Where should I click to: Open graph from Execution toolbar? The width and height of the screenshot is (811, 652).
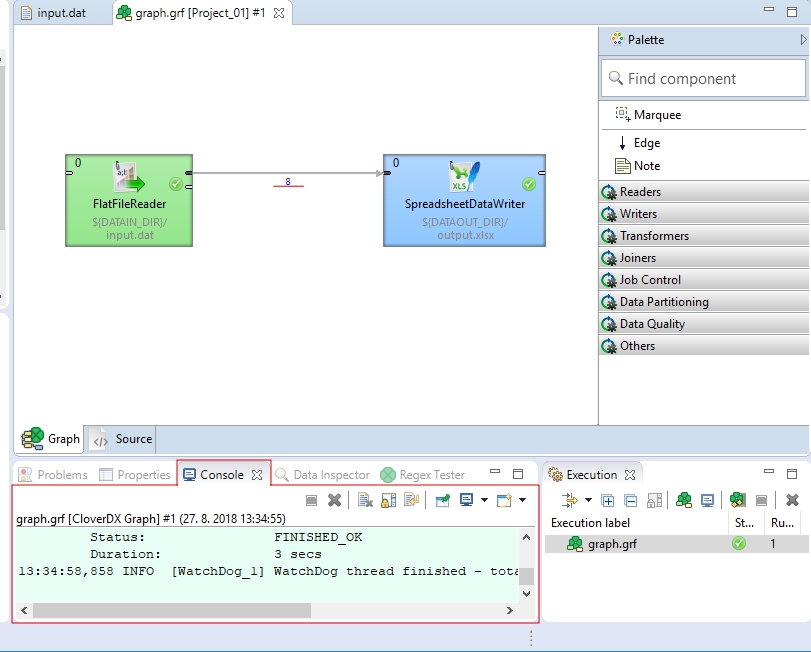pyautogui.click(x=684, y=500)
